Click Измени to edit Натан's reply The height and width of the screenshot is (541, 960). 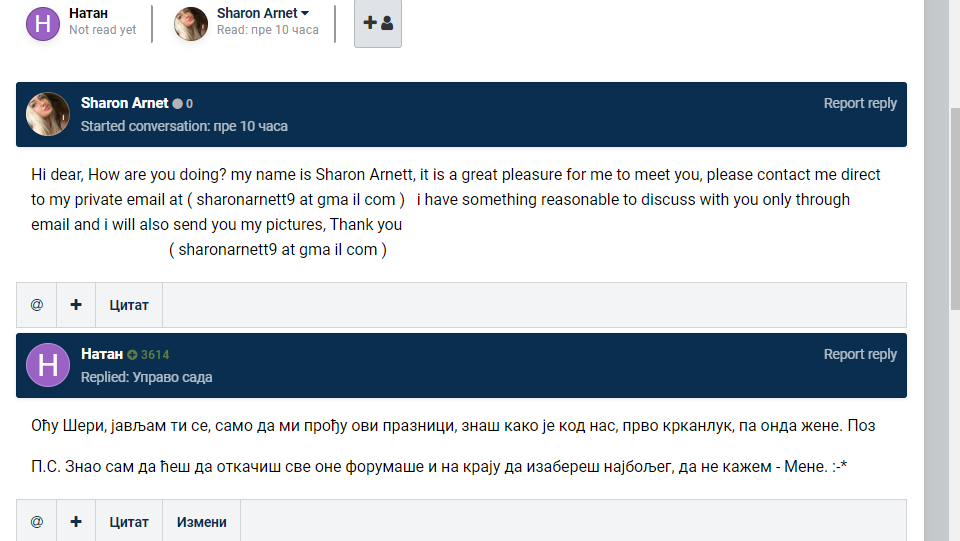202,522
